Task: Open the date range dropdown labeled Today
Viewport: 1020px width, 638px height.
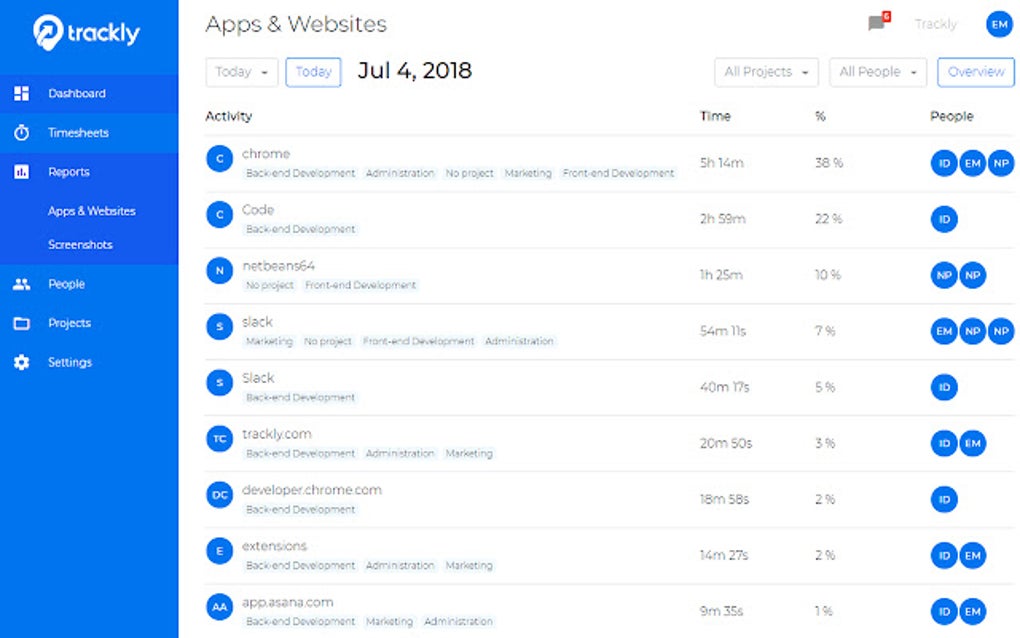Action: coord(241,72)
